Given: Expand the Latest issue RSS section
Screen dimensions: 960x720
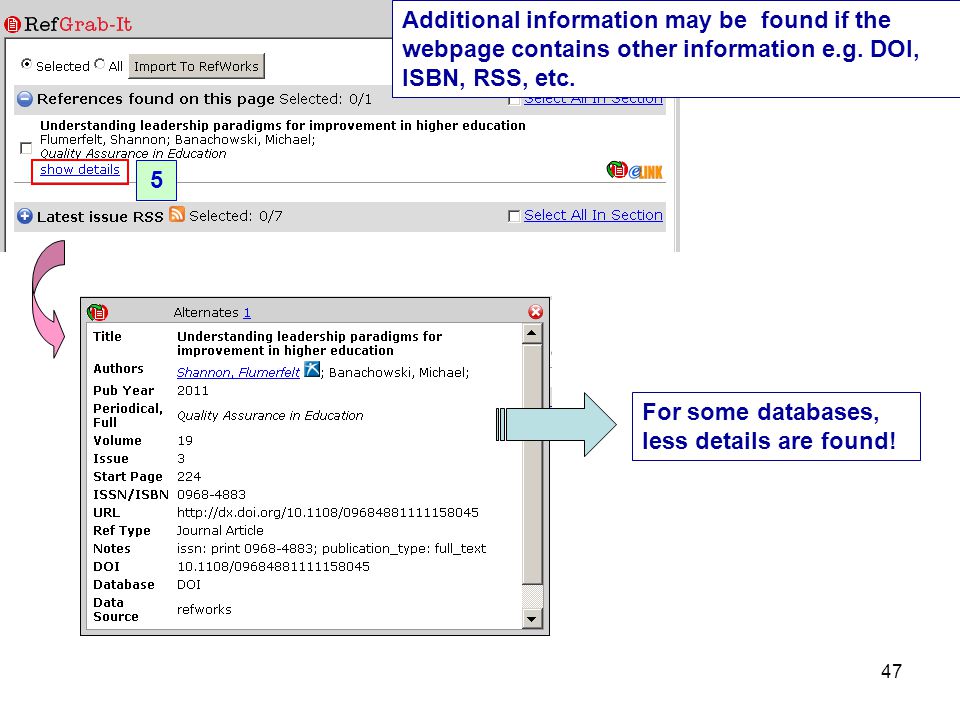Looking at the screenshot, I should pyautogui.click(x=24, y=216).
